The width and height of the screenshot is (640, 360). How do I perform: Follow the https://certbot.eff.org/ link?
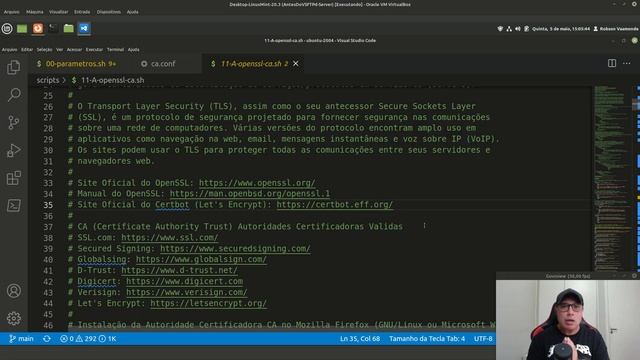(x=335, y=204)
